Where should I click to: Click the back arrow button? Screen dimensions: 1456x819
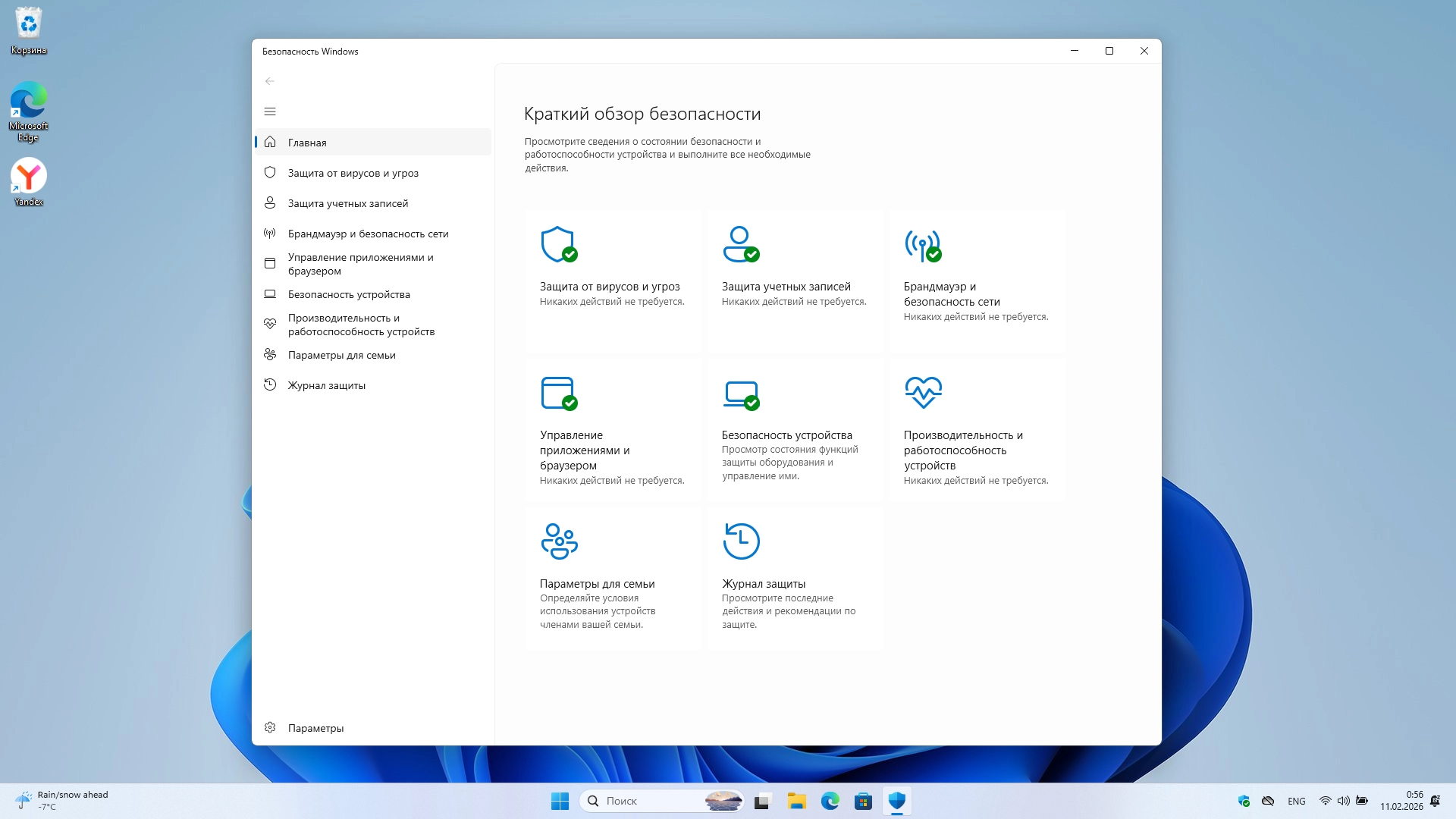(x=270, y=81)
